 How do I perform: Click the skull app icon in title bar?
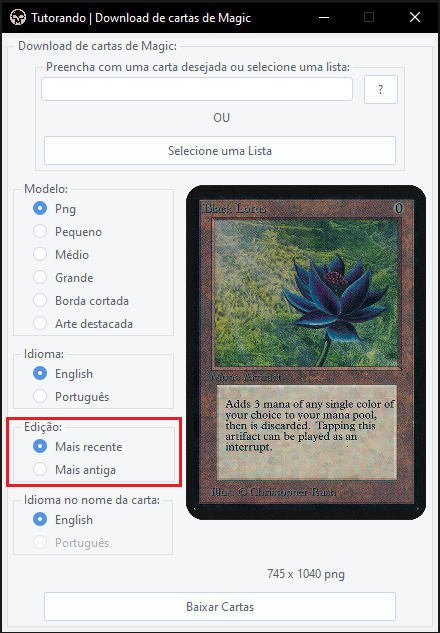(x=17, y=17)
